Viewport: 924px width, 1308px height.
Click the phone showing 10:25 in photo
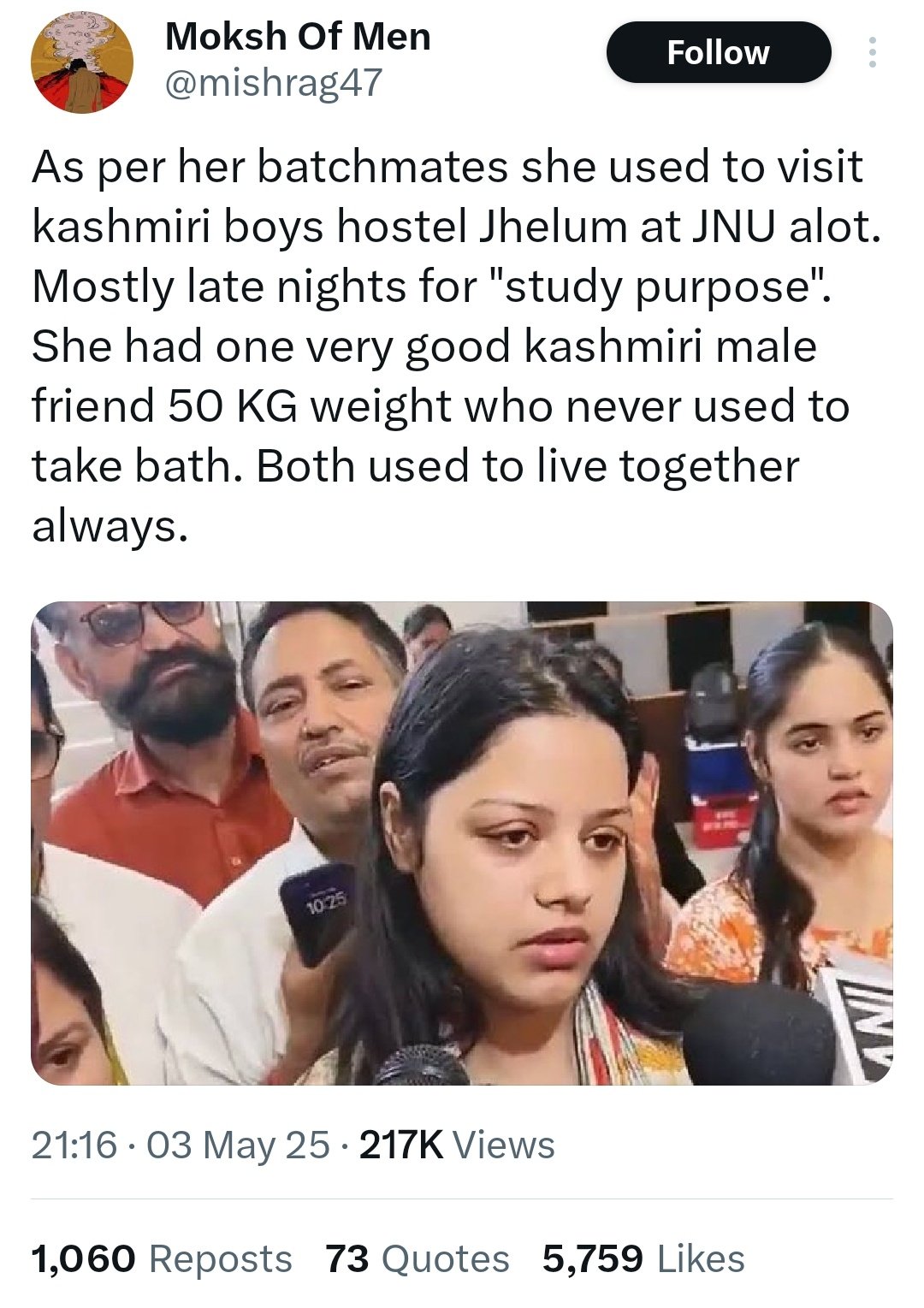click(x=314, y=915)
